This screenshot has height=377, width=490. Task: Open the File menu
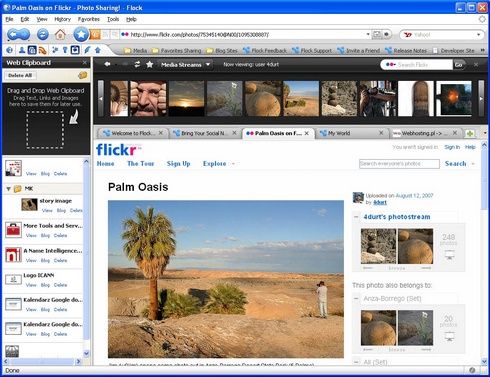(9, 19)
